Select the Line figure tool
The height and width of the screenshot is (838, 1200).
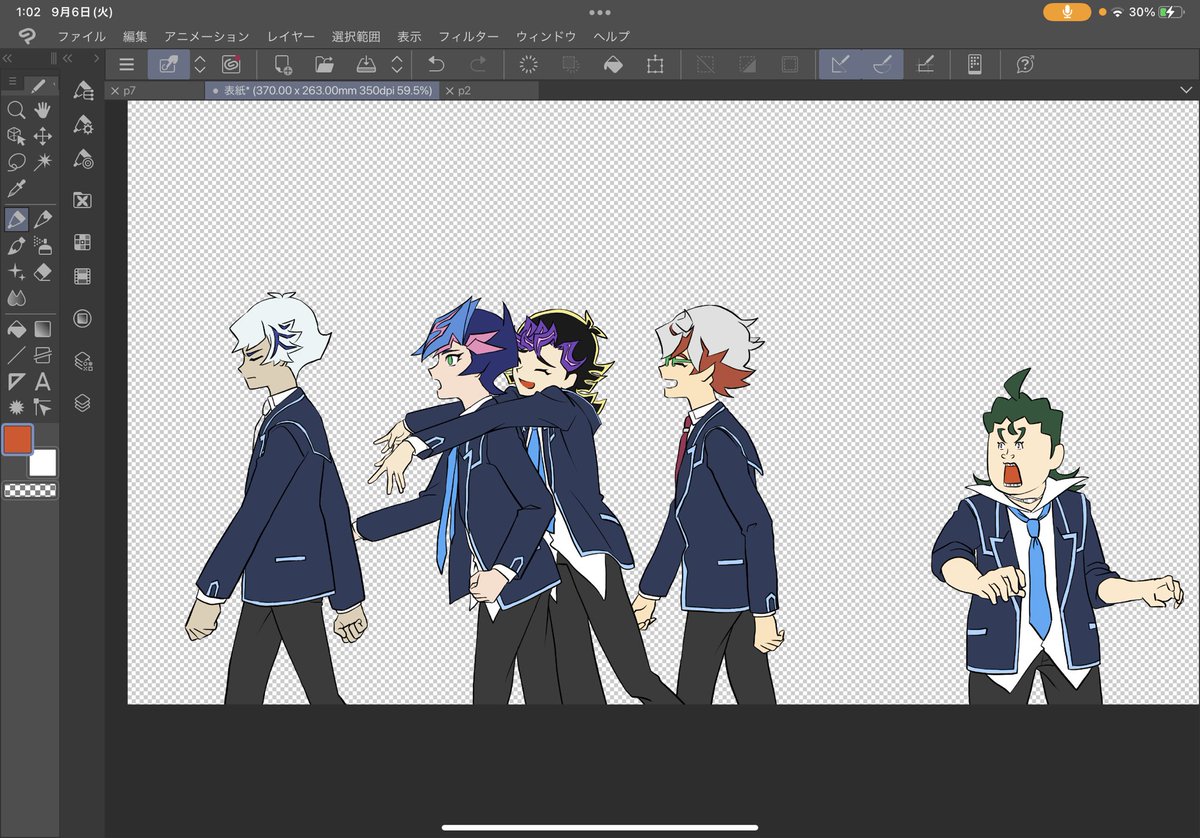(x=16, y=354)
